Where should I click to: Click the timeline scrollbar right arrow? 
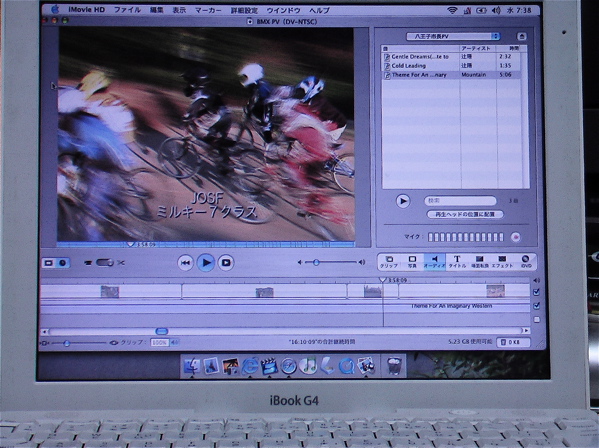pos(526,331)
